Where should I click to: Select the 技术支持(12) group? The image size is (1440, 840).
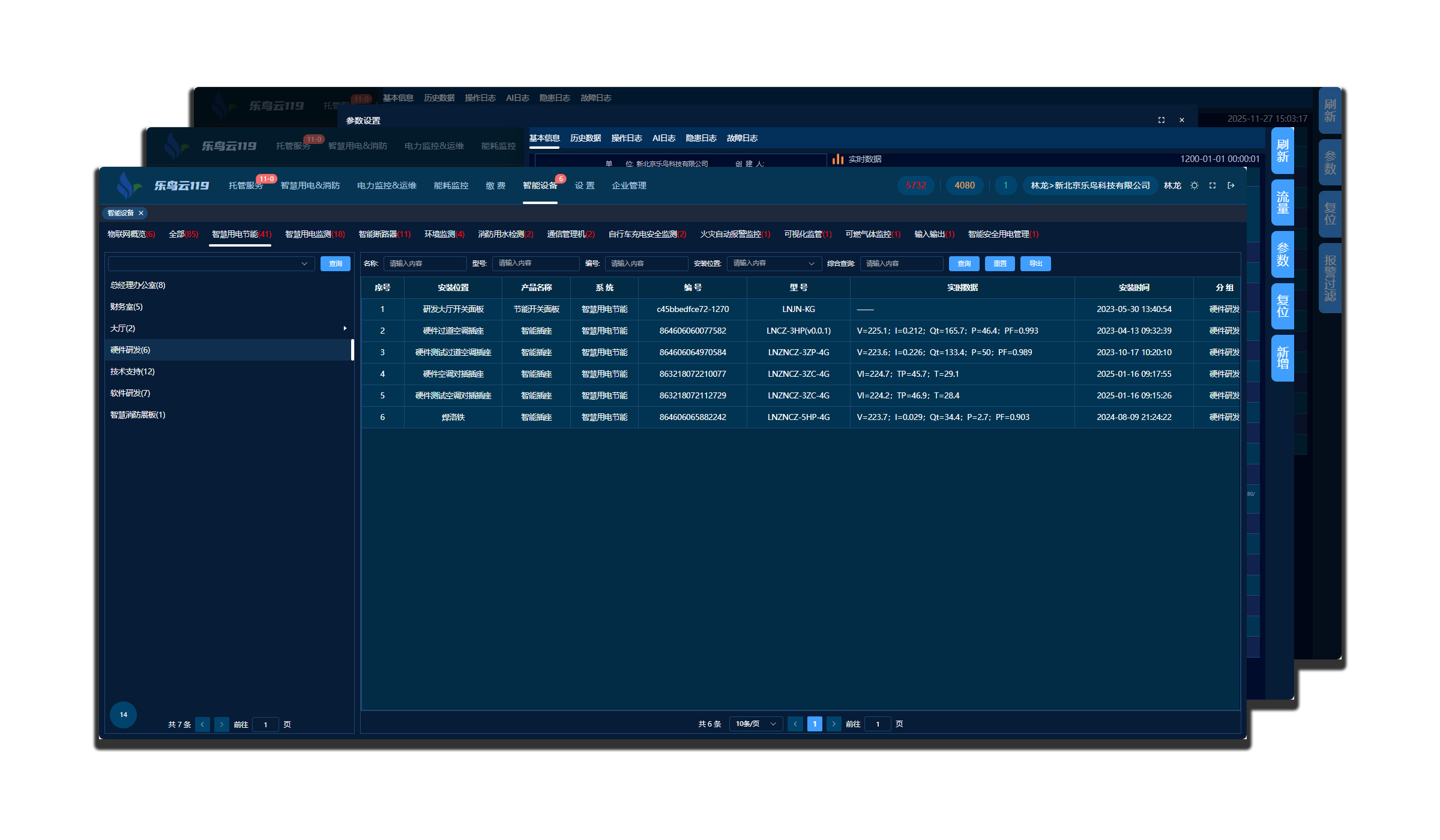(133, 371)
